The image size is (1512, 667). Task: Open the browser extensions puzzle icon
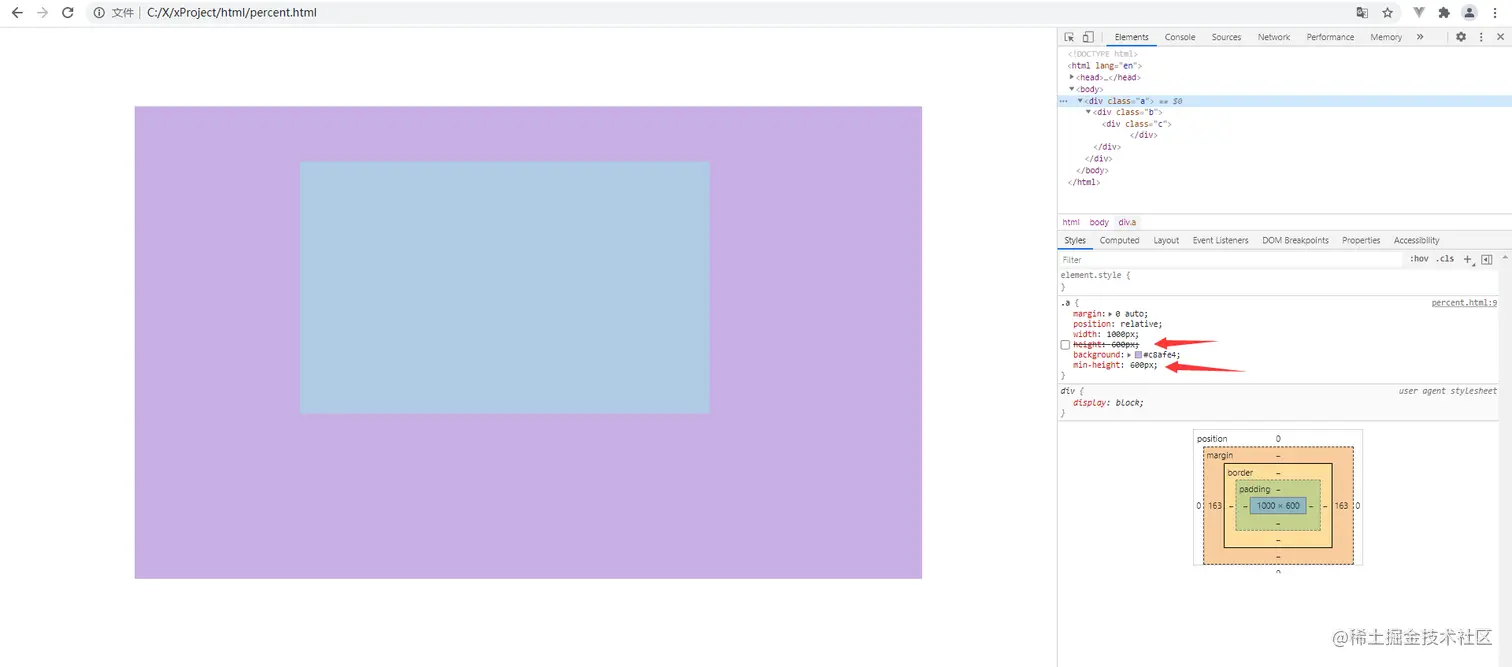coord(1444,13)
